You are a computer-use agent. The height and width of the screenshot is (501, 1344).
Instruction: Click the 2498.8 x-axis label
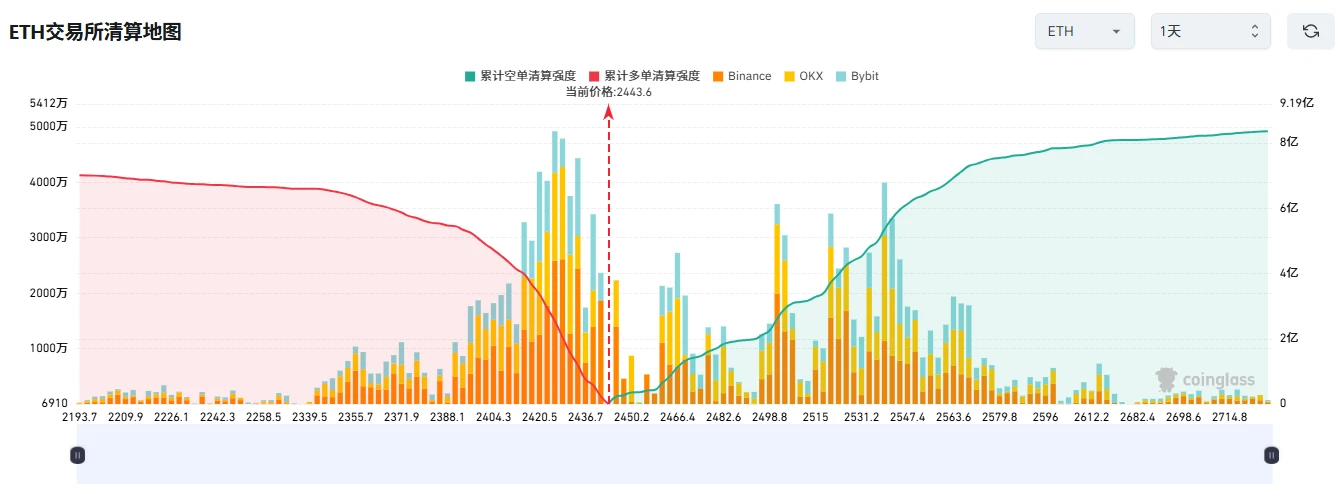pos(770,417)
